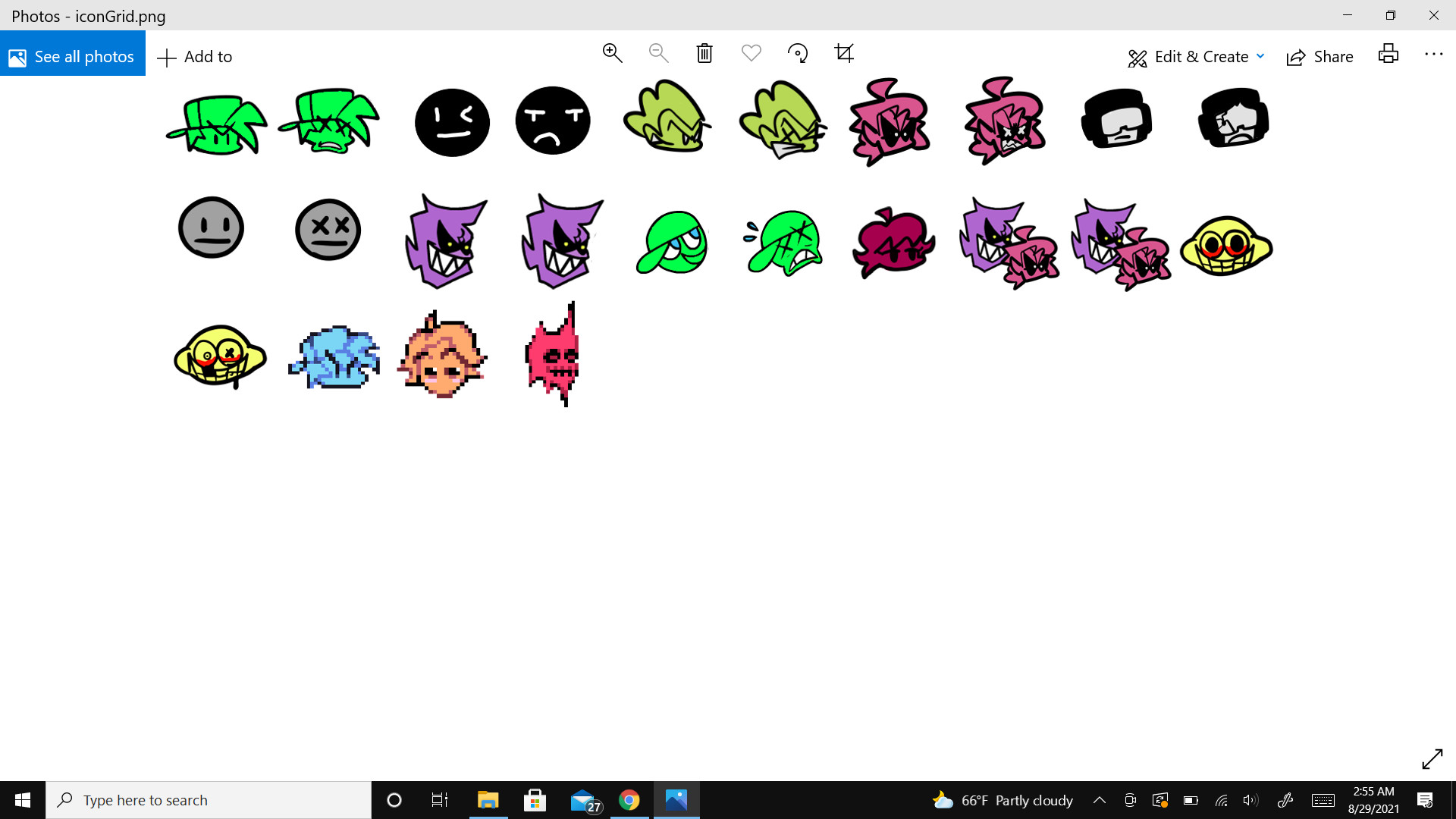Rotate the image using rotate icon
This screenshot has width=1456, height=819.
798,53
